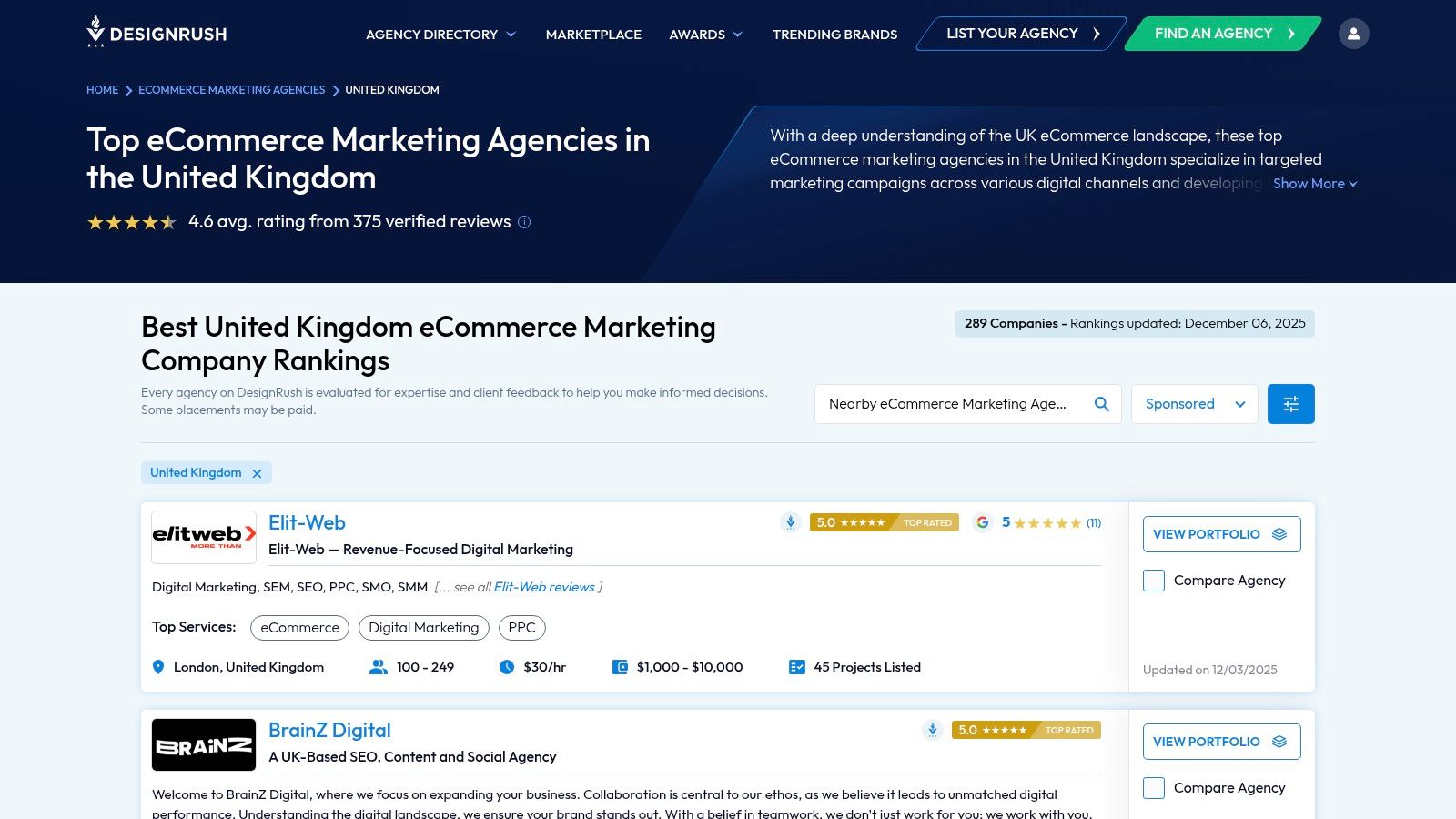Expand the Awards dropdown menu
This screenshot has width=1456, height=819.
point(705,35)
